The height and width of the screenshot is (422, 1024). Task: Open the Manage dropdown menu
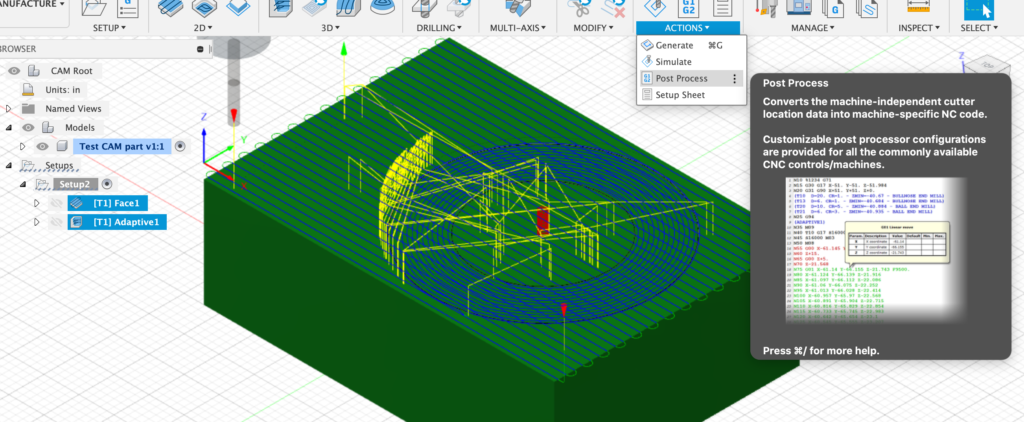817,28
